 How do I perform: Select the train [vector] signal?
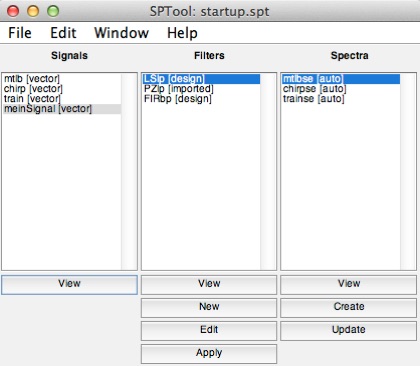[62, 99]
